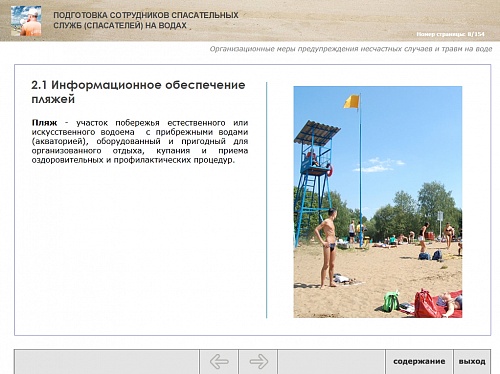
Task: Click the heading 2.1 Информационное обеспечение пляжей
Action: 138,92
